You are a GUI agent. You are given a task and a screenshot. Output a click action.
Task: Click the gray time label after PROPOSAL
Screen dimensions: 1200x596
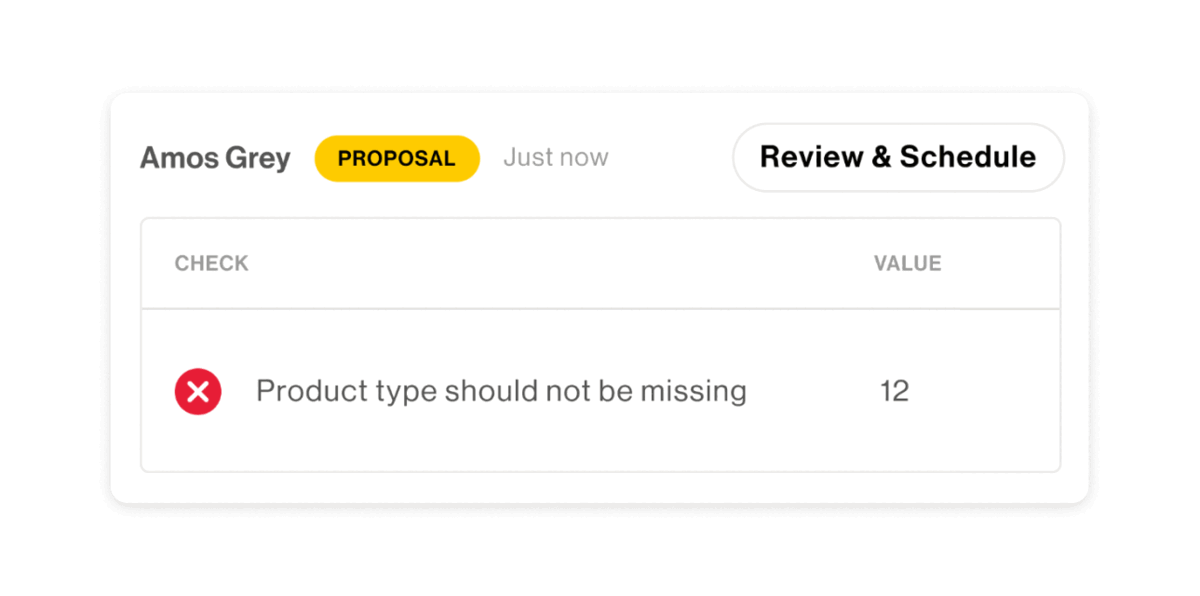coord(555,158)
